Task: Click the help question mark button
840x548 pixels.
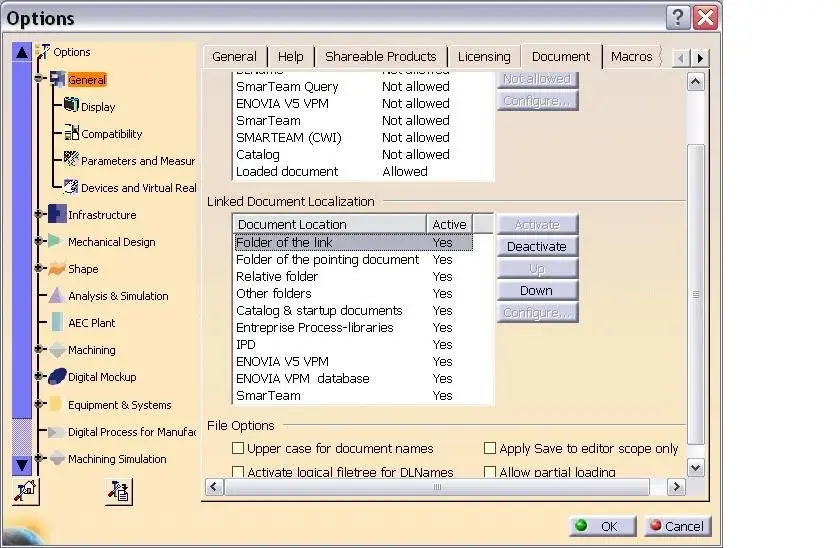Action: pos(678,18)
